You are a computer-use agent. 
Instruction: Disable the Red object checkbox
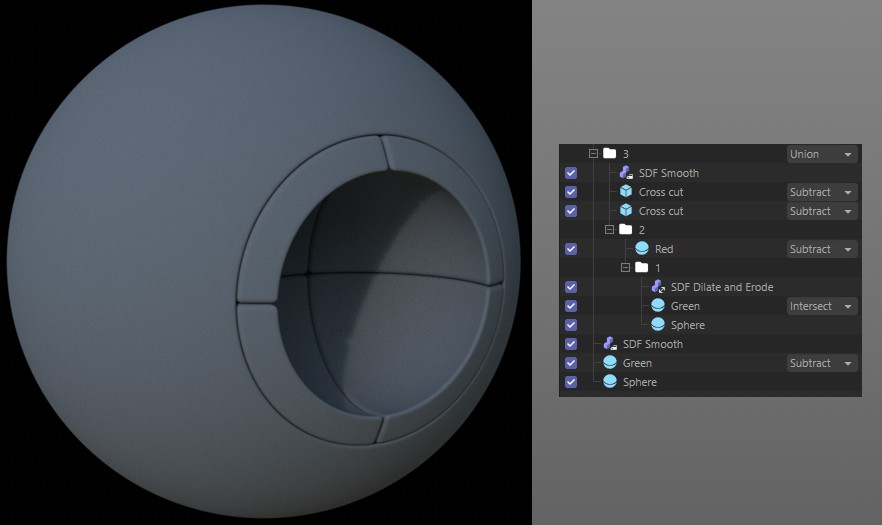tap(571, 249)
